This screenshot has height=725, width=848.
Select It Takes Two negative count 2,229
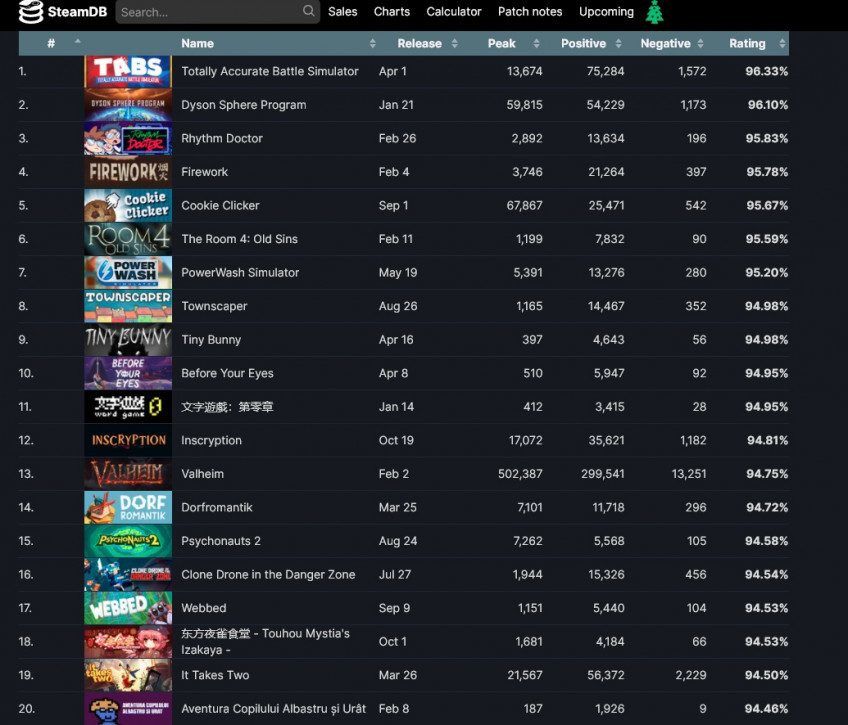point(691,675)
